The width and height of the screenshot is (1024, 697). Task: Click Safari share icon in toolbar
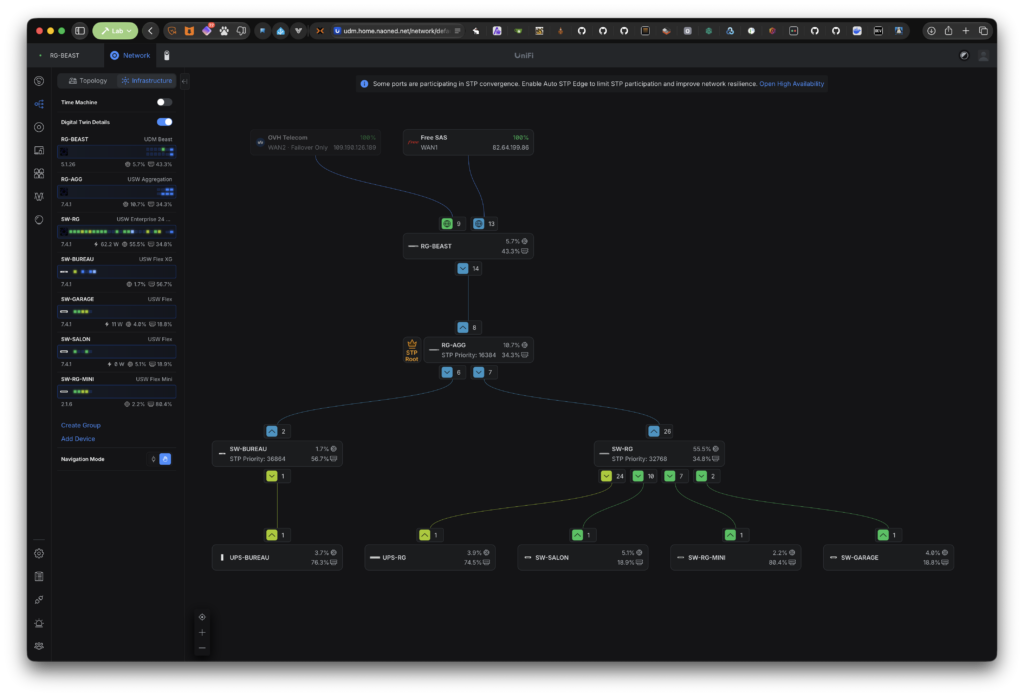point(948,31)
